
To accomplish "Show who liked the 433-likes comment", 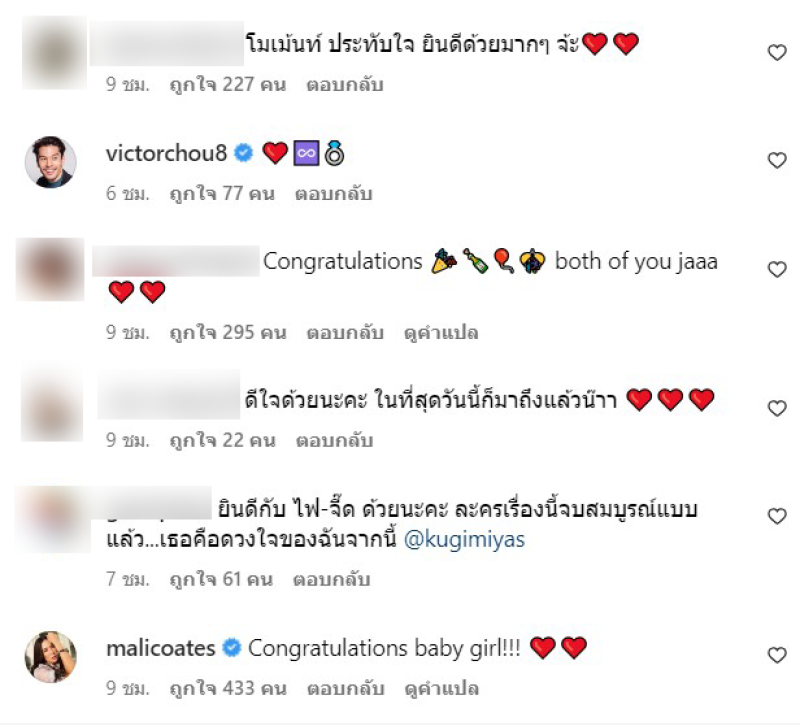I will click(228, 689).
